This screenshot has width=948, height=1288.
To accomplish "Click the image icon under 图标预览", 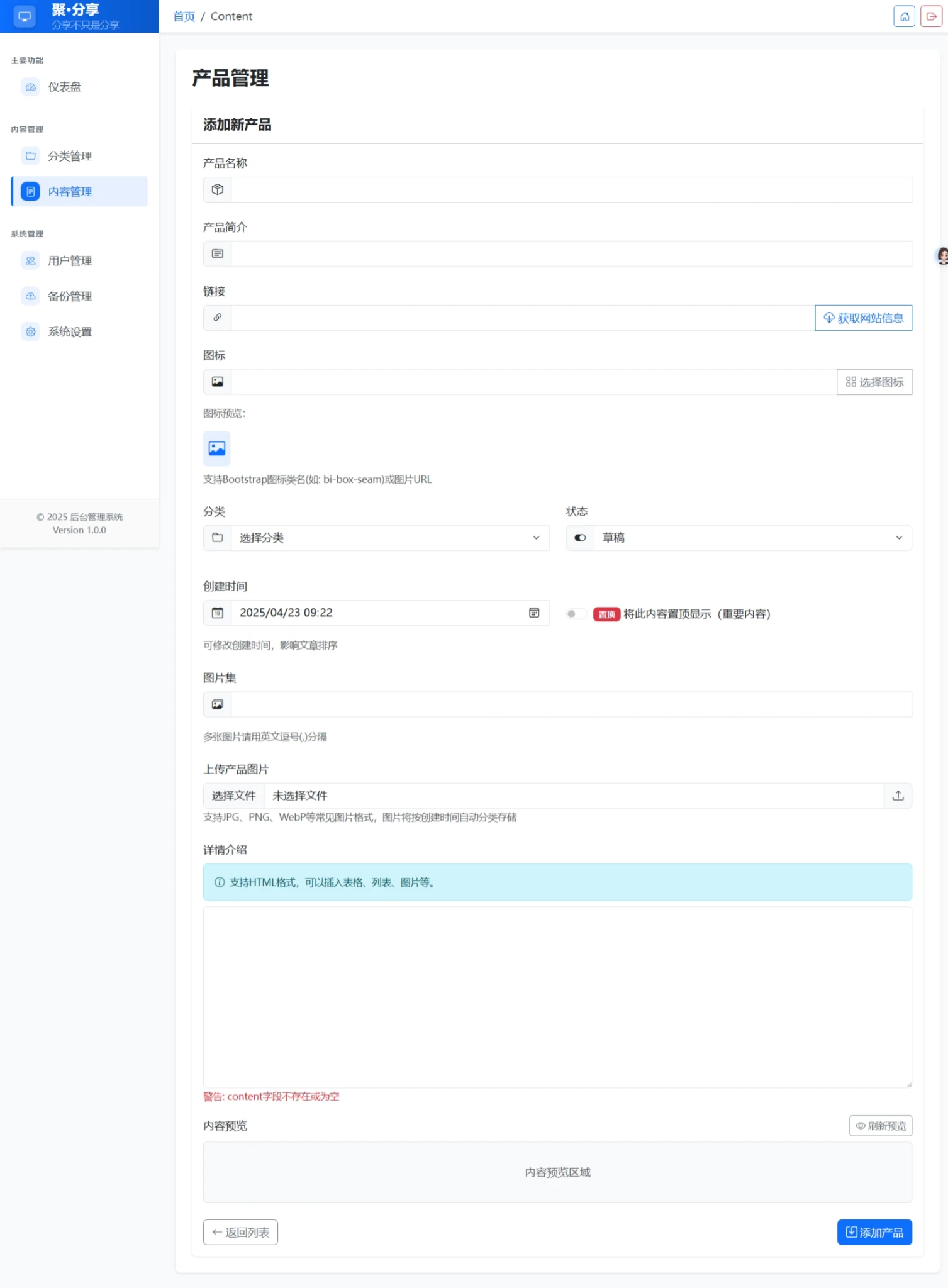I will point(217,448).
